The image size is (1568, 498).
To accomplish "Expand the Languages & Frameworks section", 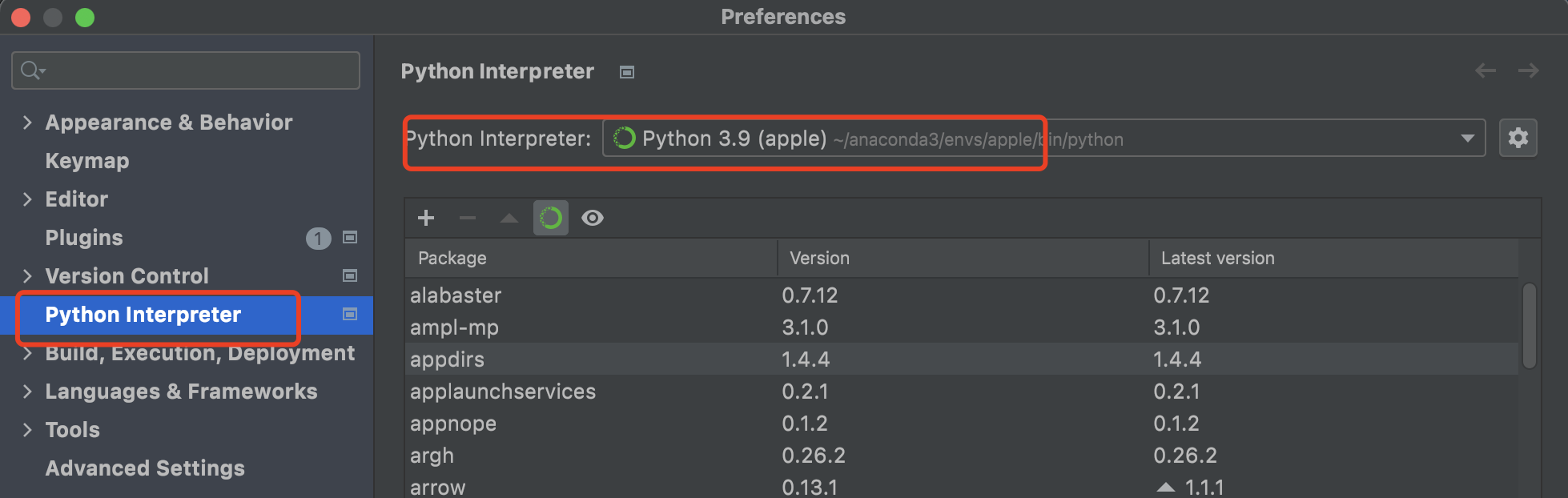I will [x=28, y=392].
